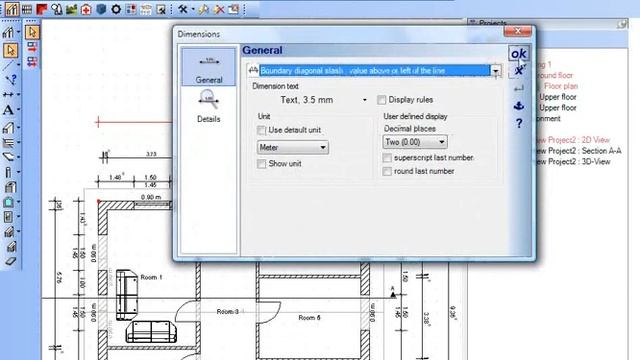Click the anchor icon in Dimensions dialog

[x=518, y=106]
